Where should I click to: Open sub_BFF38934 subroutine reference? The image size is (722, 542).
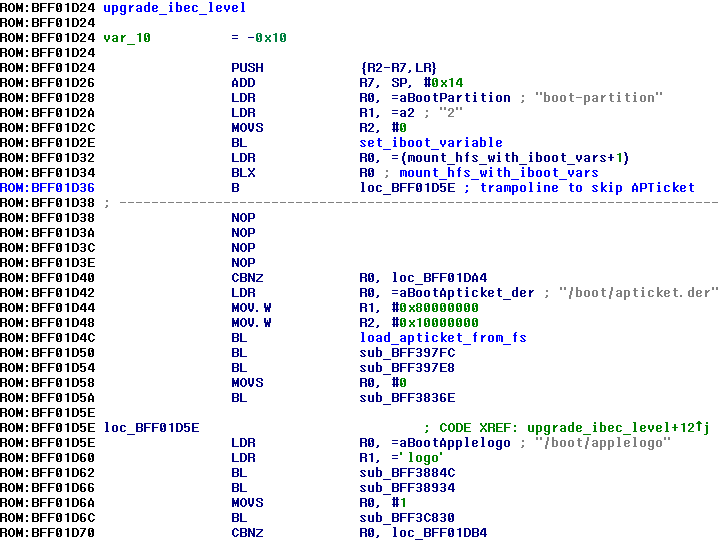coord(407,487)
